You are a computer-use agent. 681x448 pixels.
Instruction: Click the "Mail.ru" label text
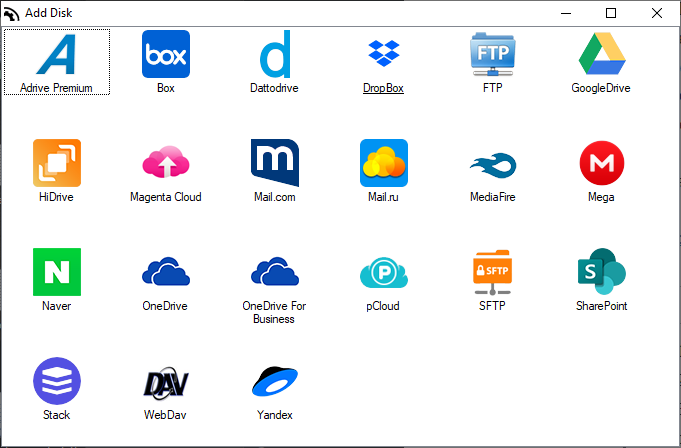(383, 197)
